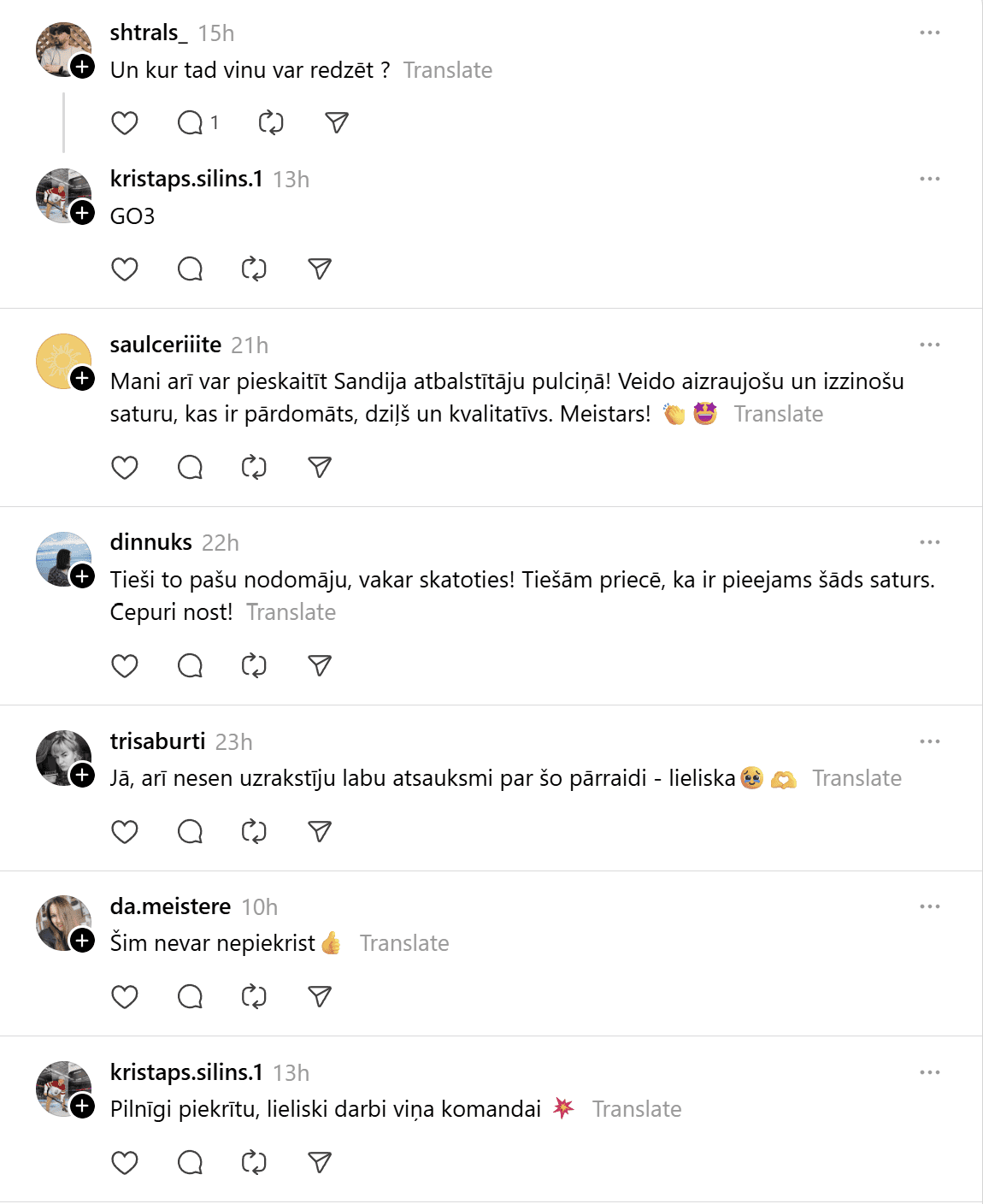Open more options for da.meistere comment
The image size is (983, 1204).
pos(930,906)
